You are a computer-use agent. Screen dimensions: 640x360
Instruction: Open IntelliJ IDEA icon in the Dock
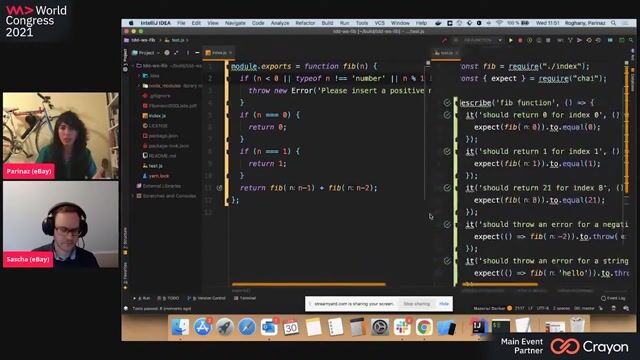pyautogui.click(x=478, y=327)
